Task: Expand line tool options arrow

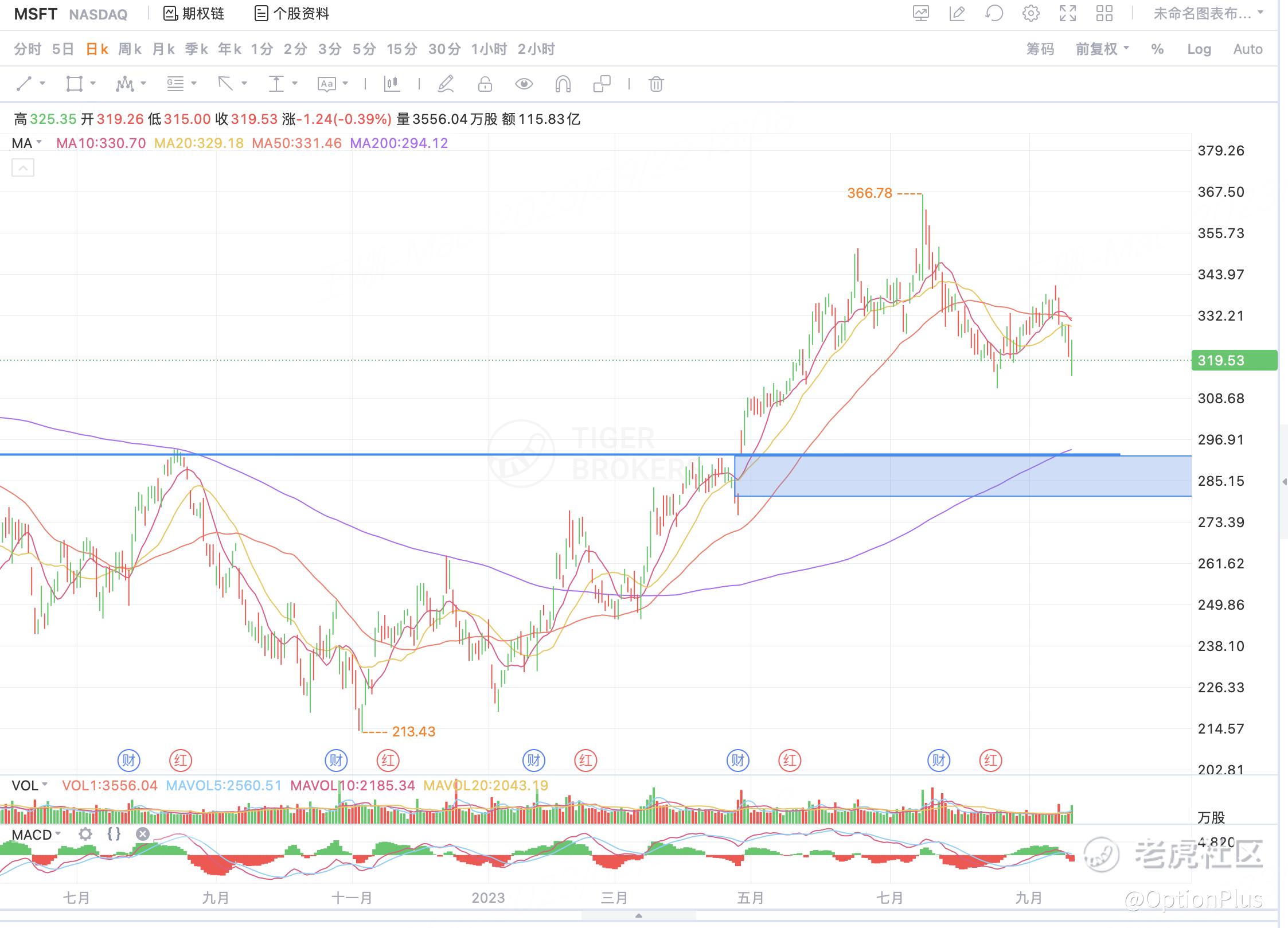Action: coord(43,84)
